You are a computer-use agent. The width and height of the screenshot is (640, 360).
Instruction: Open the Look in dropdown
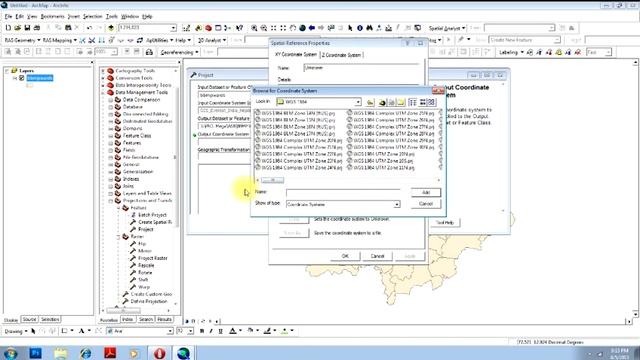tap(358, 102)
